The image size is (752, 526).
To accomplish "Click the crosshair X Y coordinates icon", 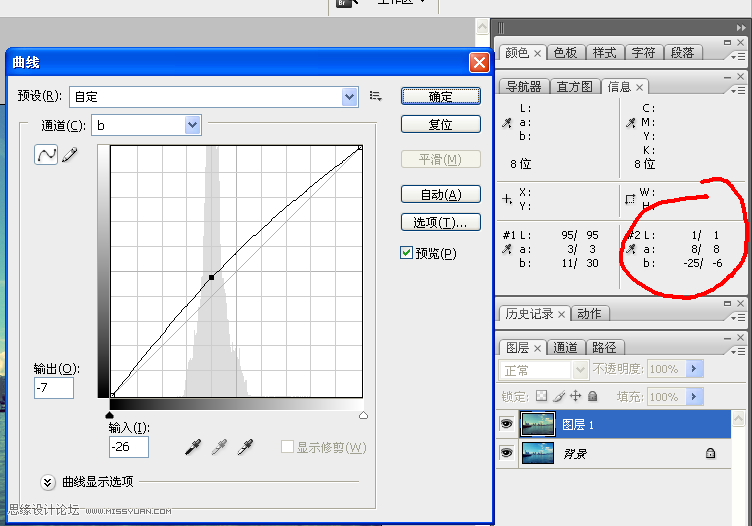I will tap(507, 199).
